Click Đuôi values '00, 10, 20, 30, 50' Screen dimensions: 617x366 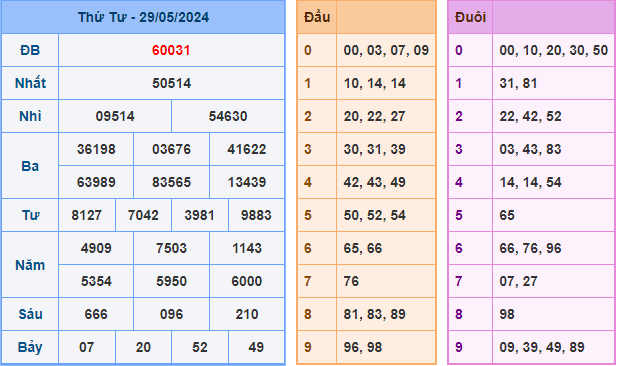click(554, 50)
